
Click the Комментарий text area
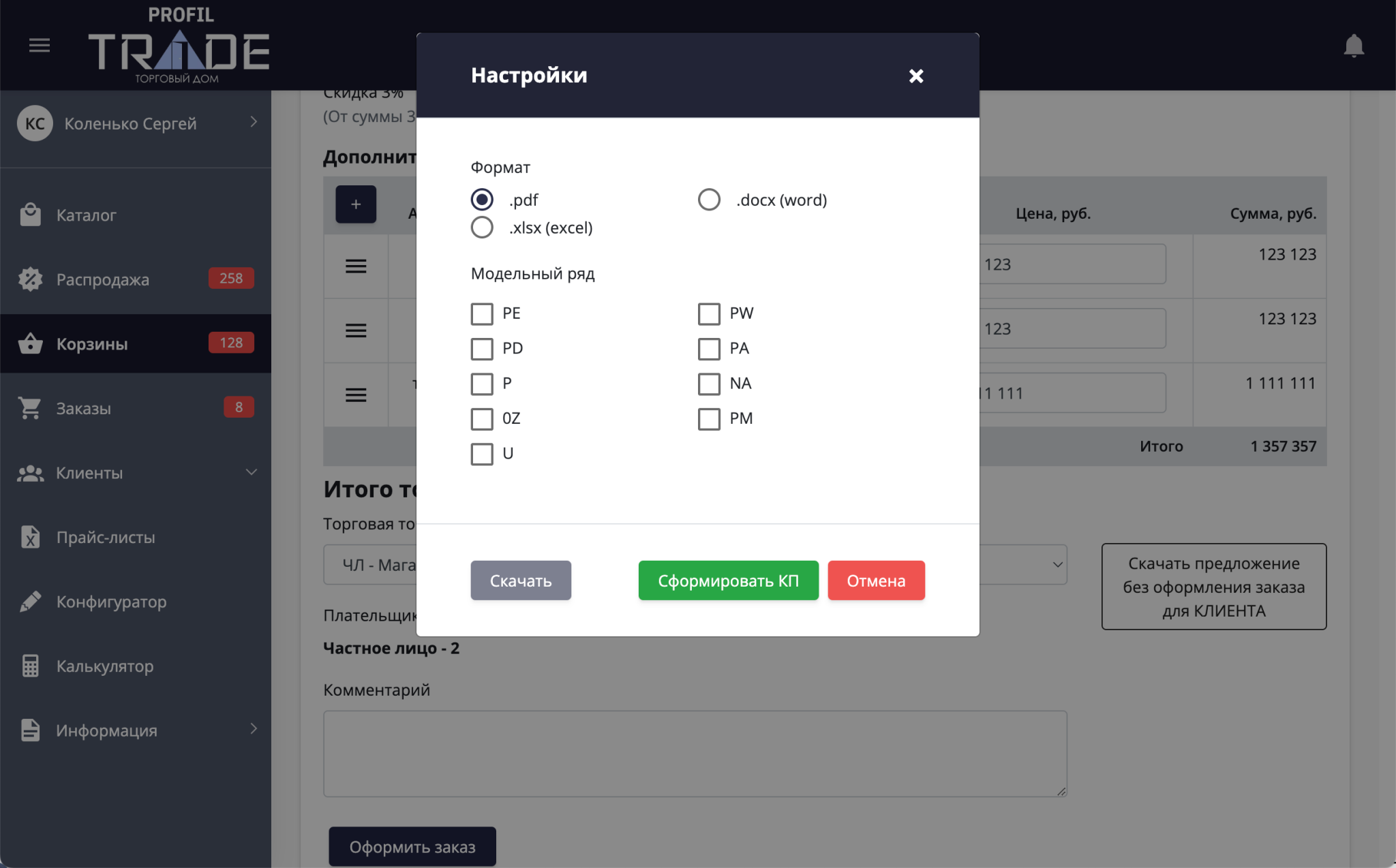pos(695,754)
